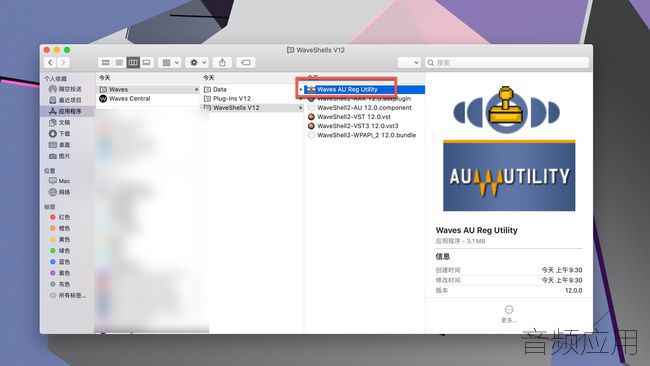Select the WaveShell2-AU 12.0.component file
Image resolution: width=650 pixels, height=366 pixels.
pos(365,108)
